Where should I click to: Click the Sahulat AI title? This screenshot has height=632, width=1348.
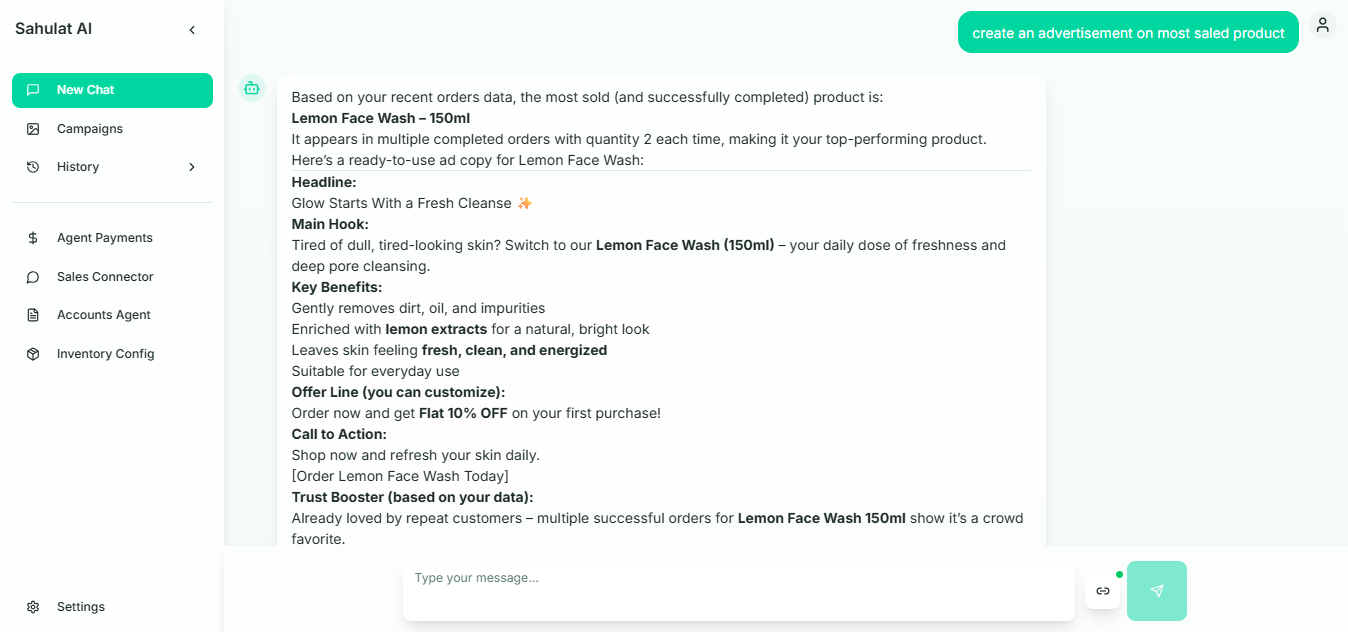click(53, 29)
